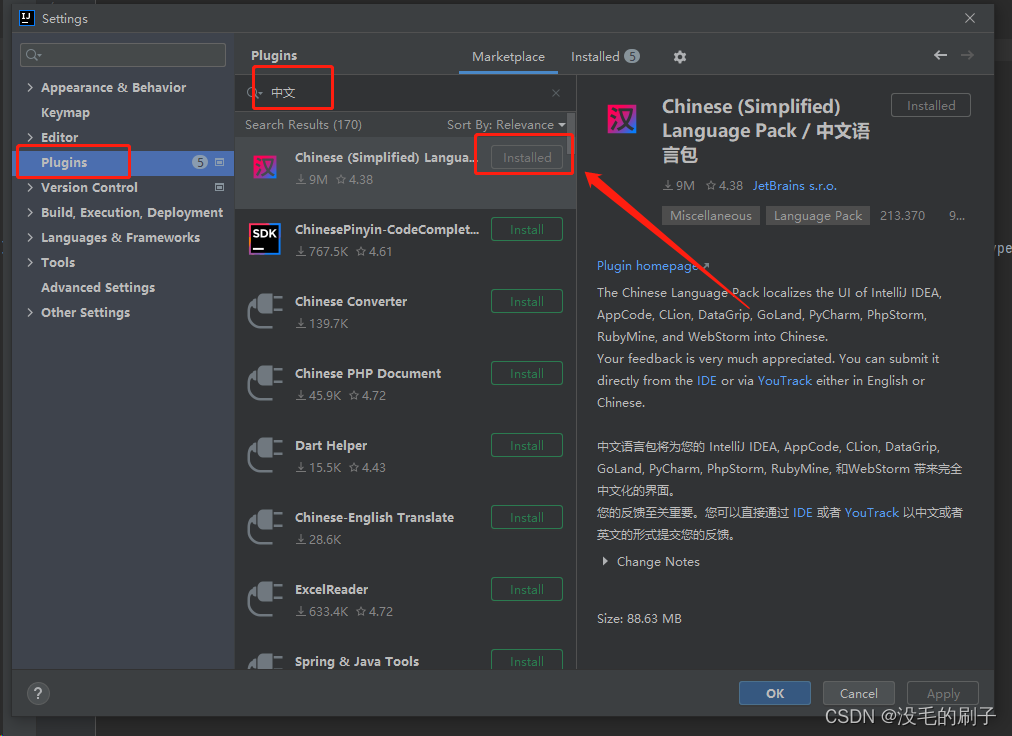Open the plugins gear settings menu
The image size is (1012, 736).
(680, 57)
